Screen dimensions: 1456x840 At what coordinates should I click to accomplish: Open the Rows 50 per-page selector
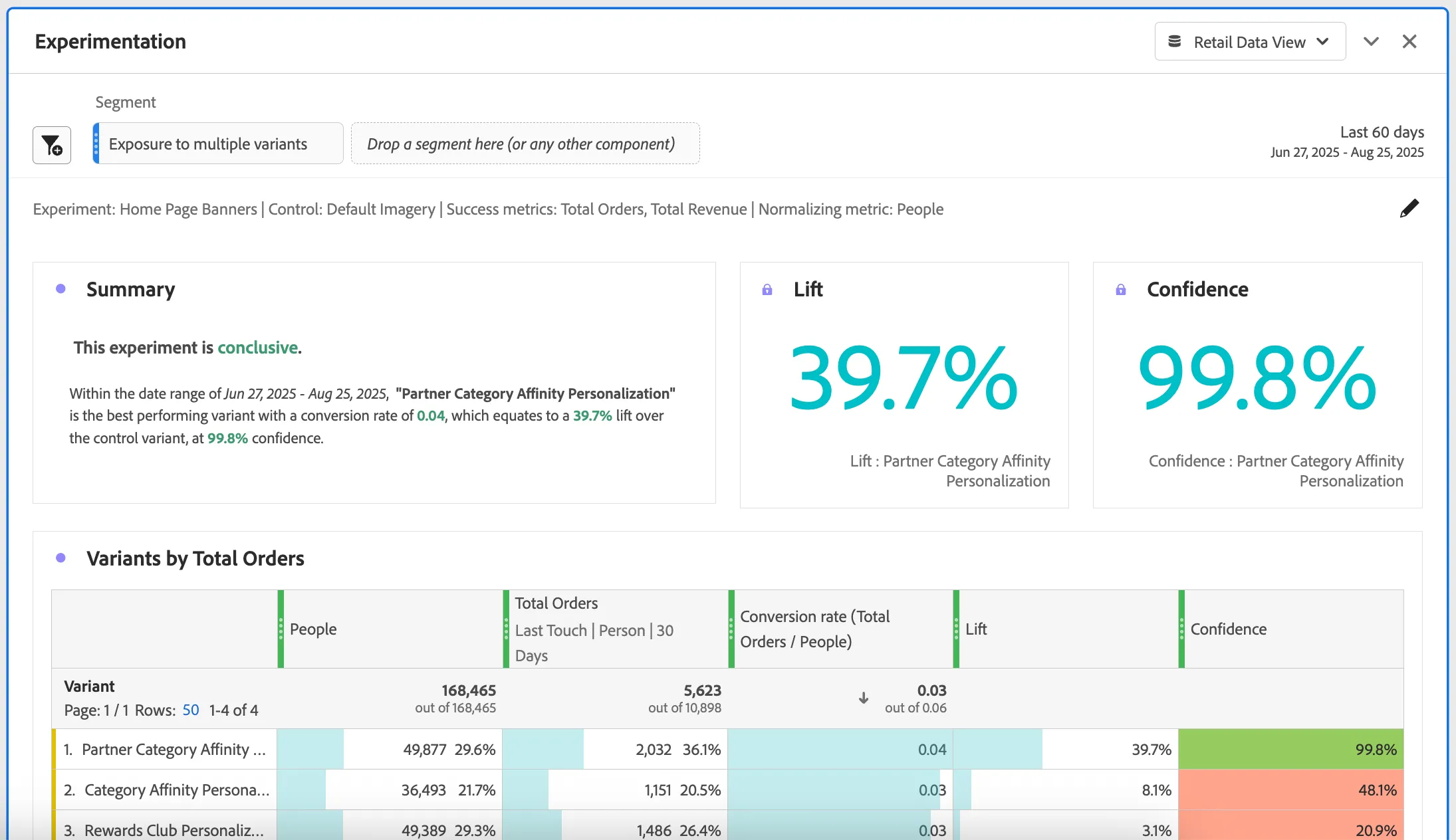click(191, 710)
